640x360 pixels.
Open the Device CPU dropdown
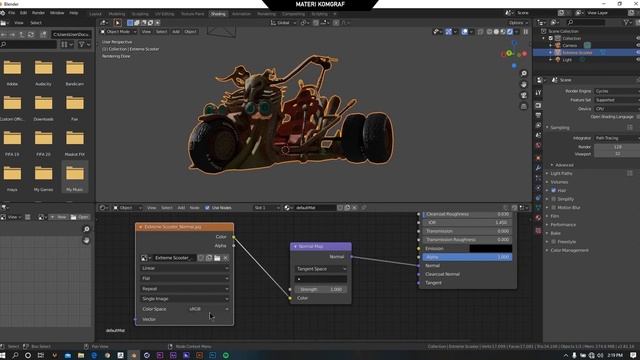pyautogui.click(x=617, y=109)
